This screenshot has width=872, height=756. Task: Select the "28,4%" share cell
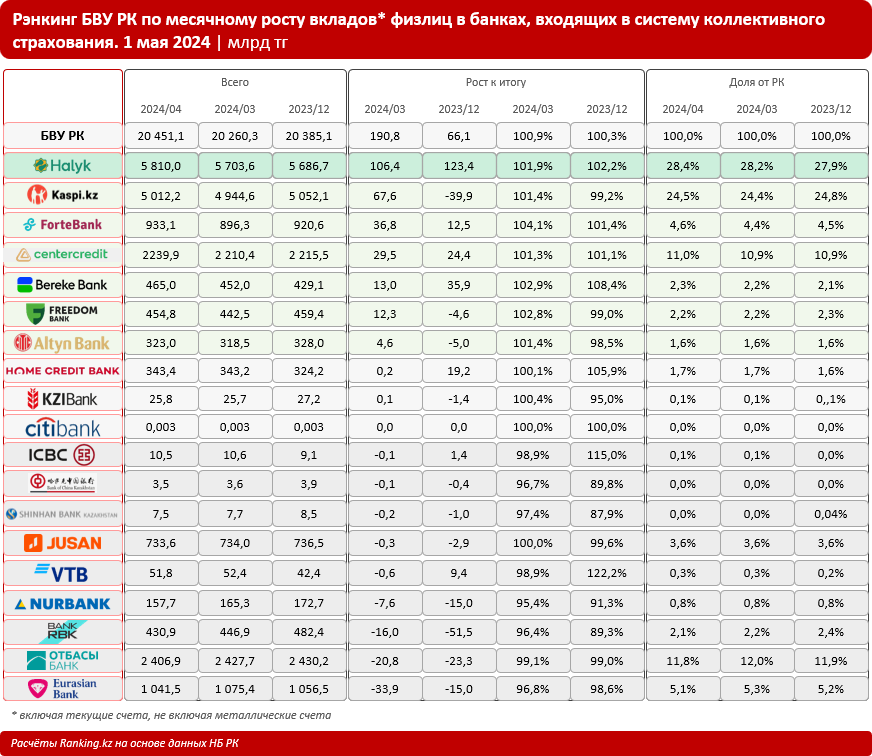682,166
